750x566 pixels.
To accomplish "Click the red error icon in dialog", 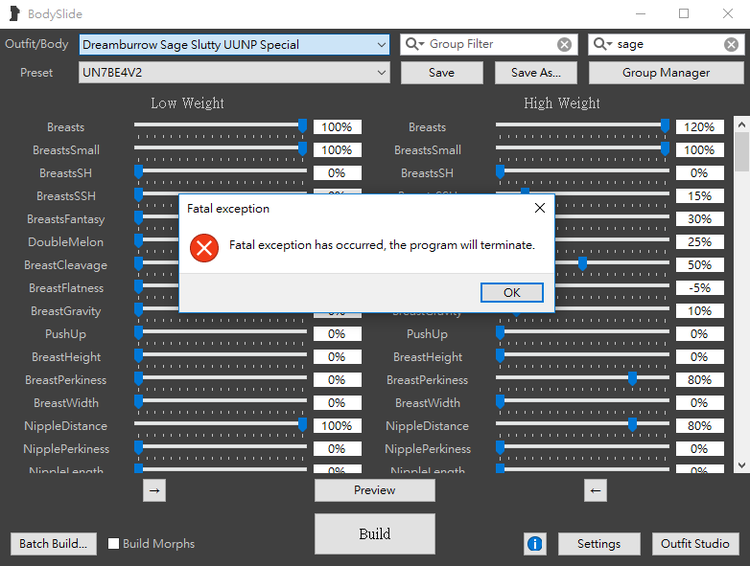I will (204, 248).
